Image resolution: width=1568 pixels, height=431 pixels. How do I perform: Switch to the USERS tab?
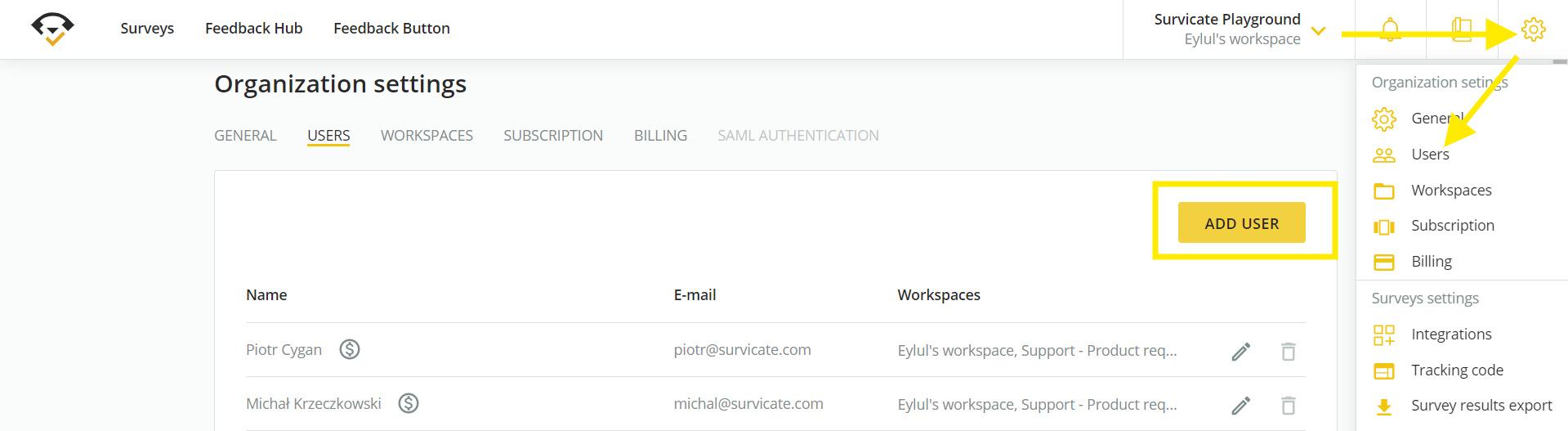point(328,136)
